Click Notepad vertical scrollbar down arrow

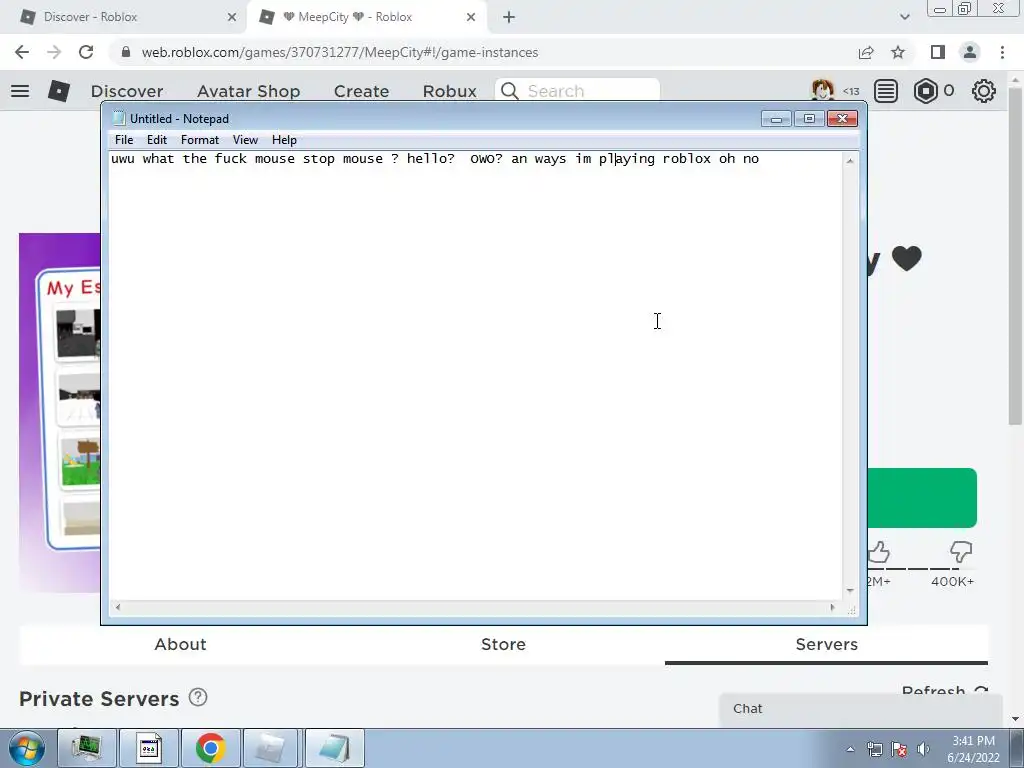850,590
